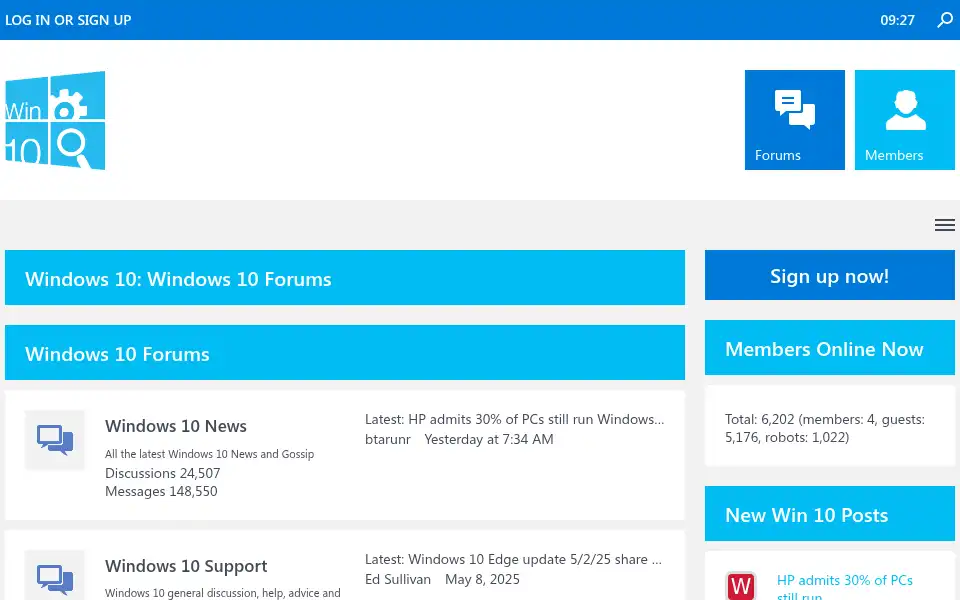
Task: Click Messages 148,550 count
Action: pos(161,492)
